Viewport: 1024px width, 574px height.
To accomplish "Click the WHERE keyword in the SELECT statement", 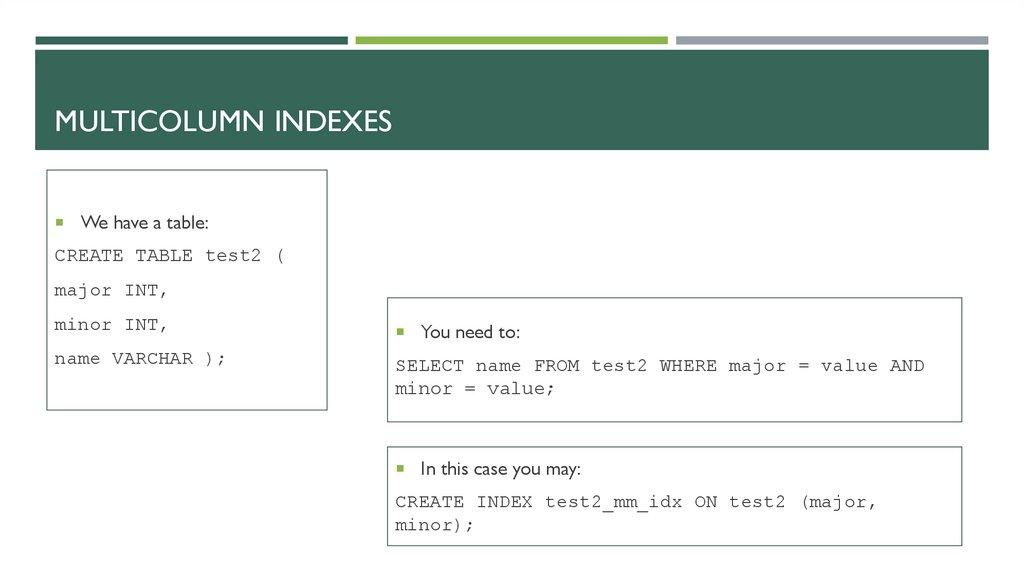I will [688, 366].
